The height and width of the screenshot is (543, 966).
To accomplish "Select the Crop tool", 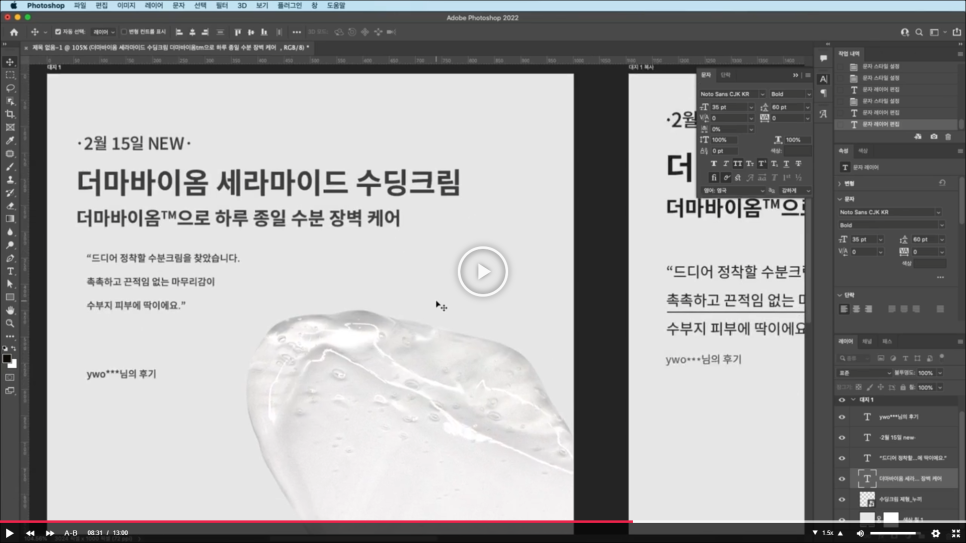I will [10, 114].
